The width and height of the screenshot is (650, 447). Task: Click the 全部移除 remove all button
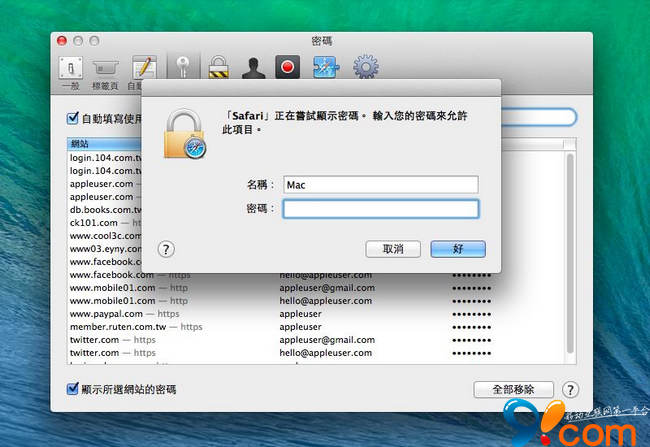pyautogui.click(x=513, y=389)
